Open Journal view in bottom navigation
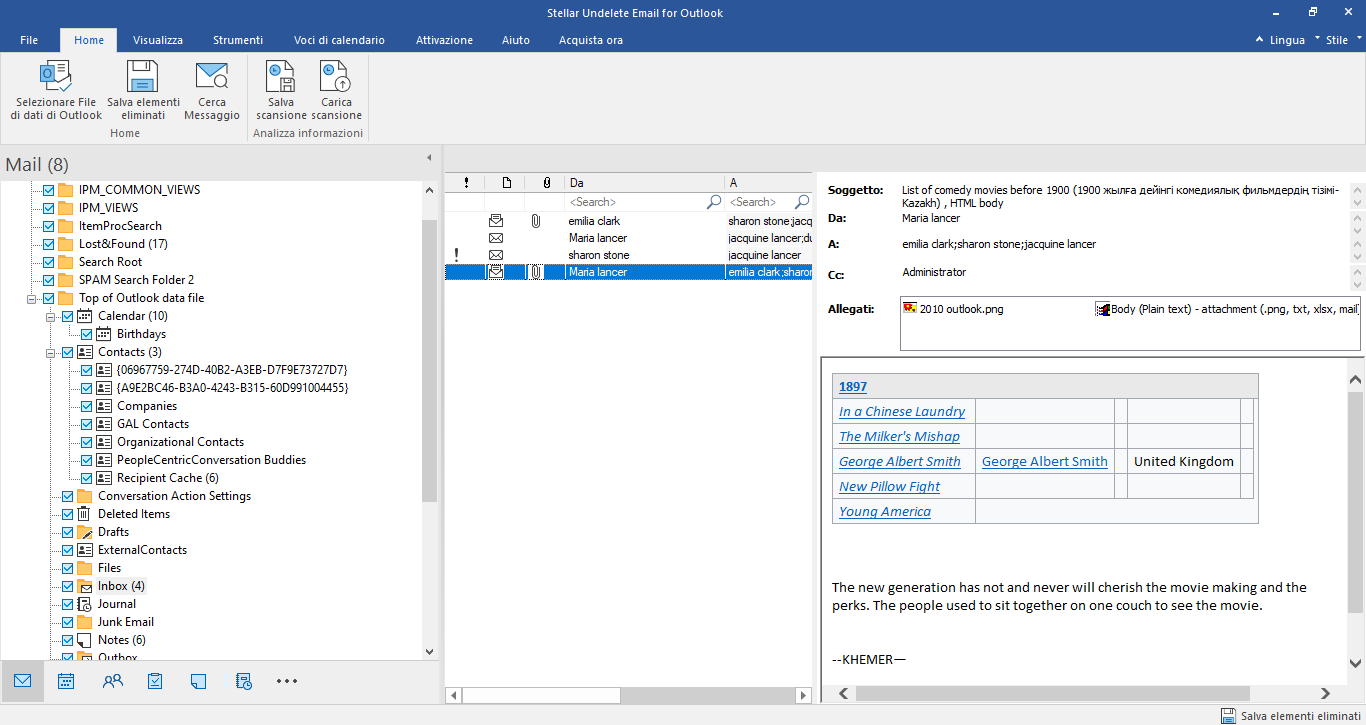 tap(244, 681)
